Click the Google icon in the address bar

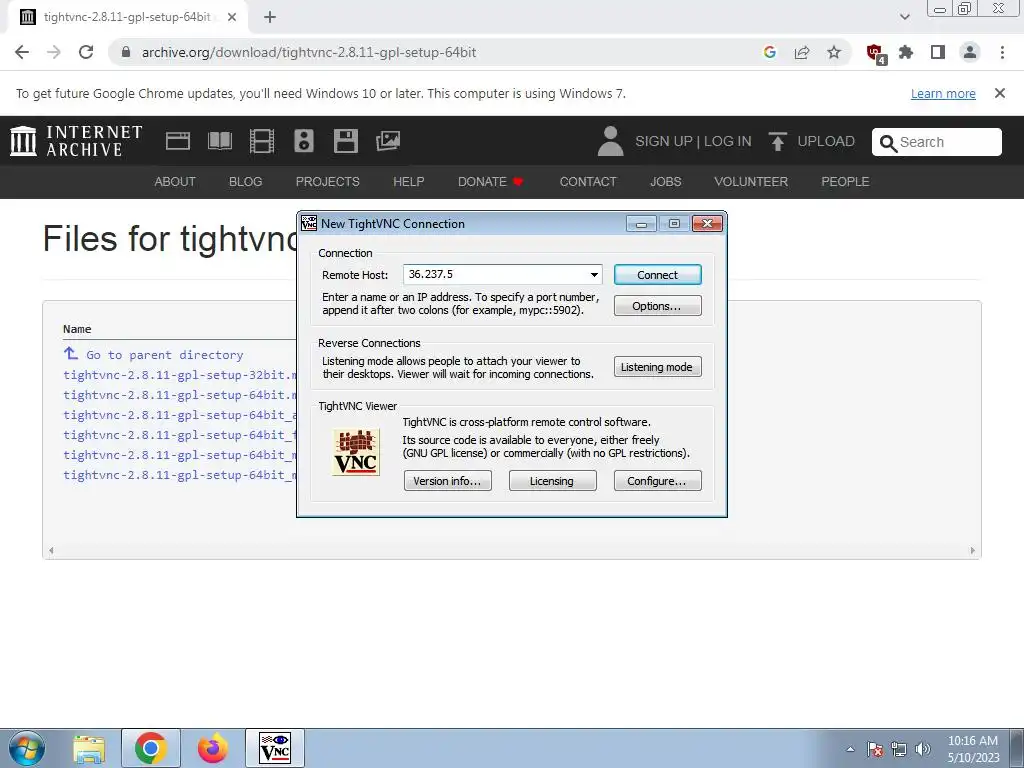click(769, 52)
